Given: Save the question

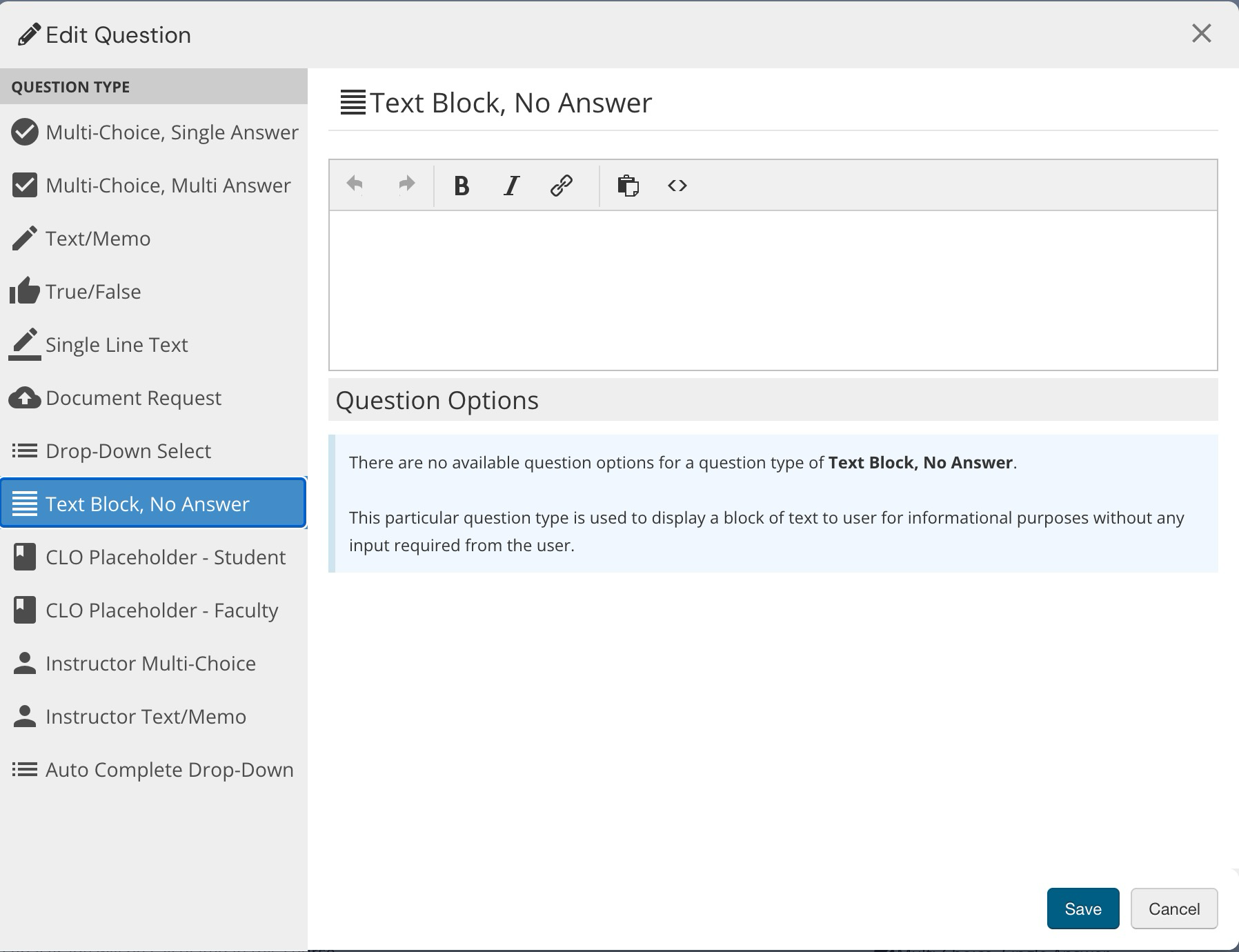Looking at the screenshot, I should click(1082, 909).
